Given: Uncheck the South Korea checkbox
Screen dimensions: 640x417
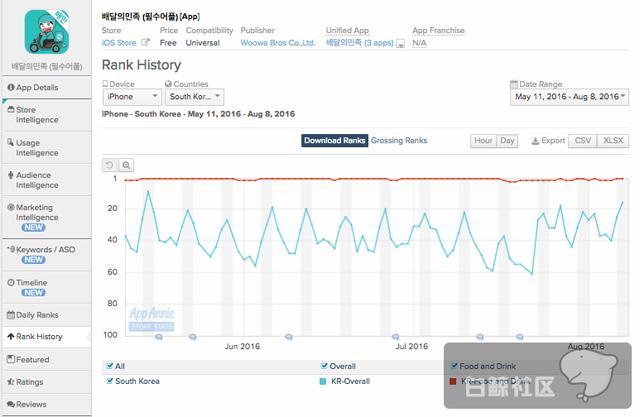Looking at the screenshot, I should (109, 381).
